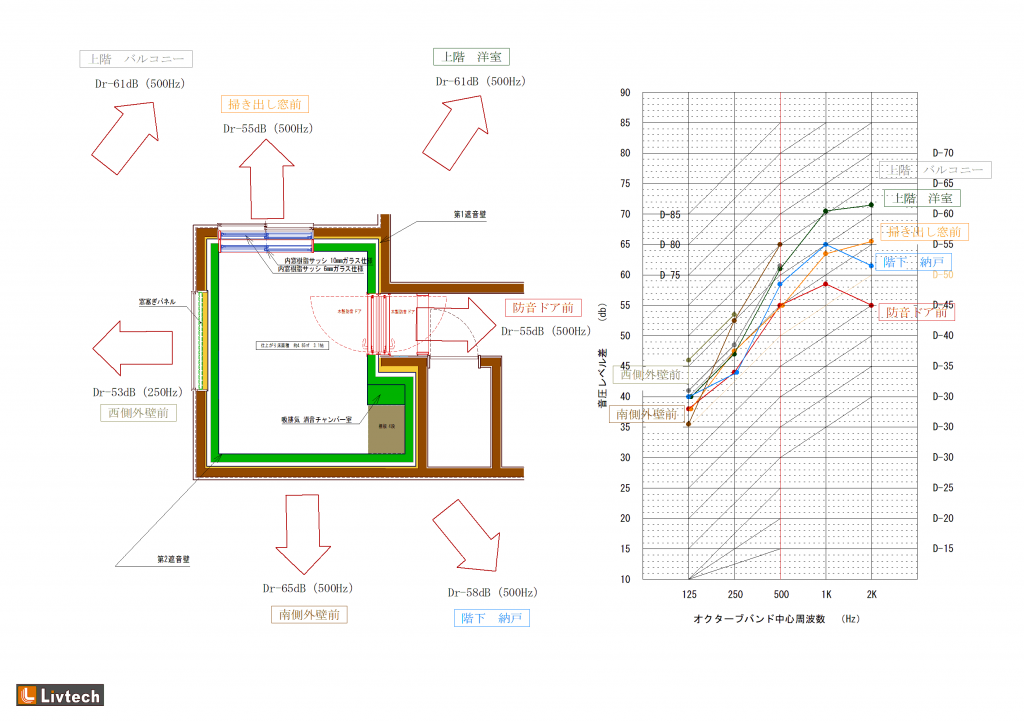
Task: Click the 1K frequency axis label
Action: (x=826, y=594)
